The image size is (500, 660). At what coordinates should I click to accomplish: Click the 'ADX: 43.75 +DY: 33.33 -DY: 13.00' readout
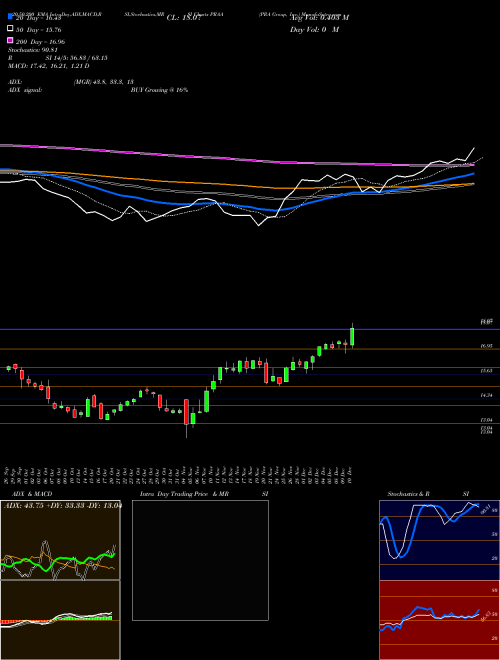point(62,505)
